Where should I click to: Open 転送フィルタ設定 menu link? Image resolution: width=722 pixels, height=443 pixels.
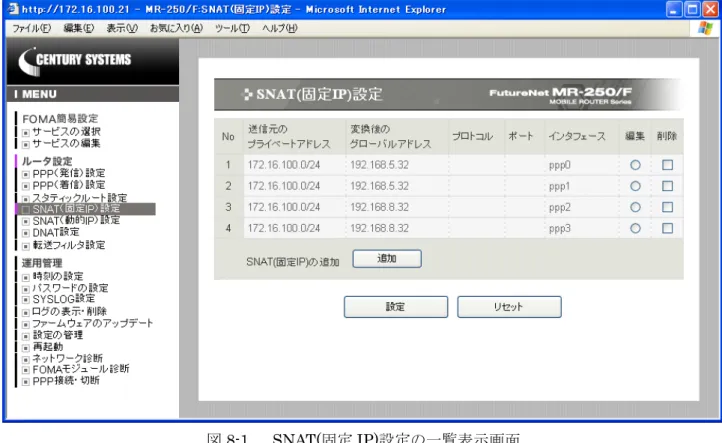point(69,245)
